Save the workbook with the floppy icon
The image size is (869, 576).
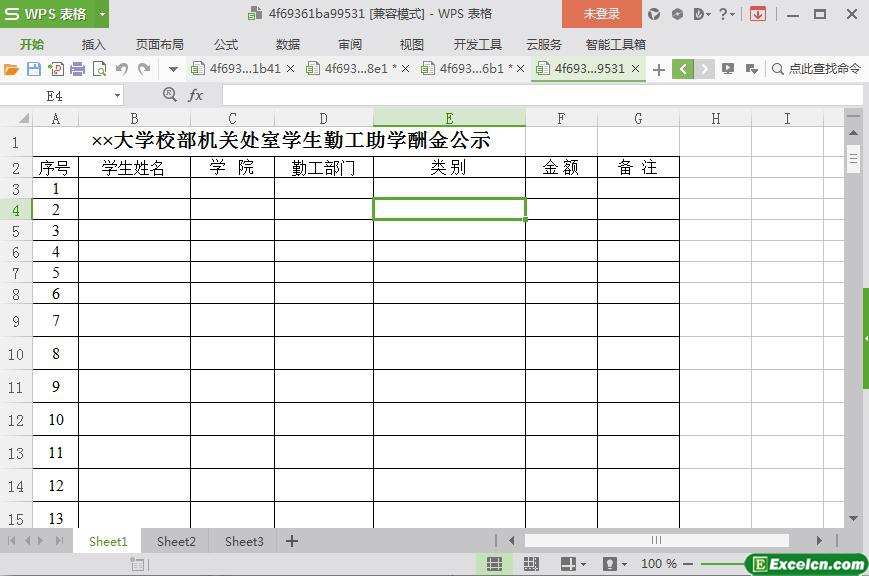tap(34, 69)
